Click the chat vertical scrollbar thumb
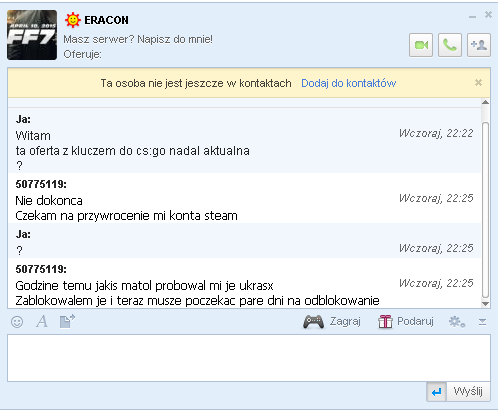 click(486, 209)
